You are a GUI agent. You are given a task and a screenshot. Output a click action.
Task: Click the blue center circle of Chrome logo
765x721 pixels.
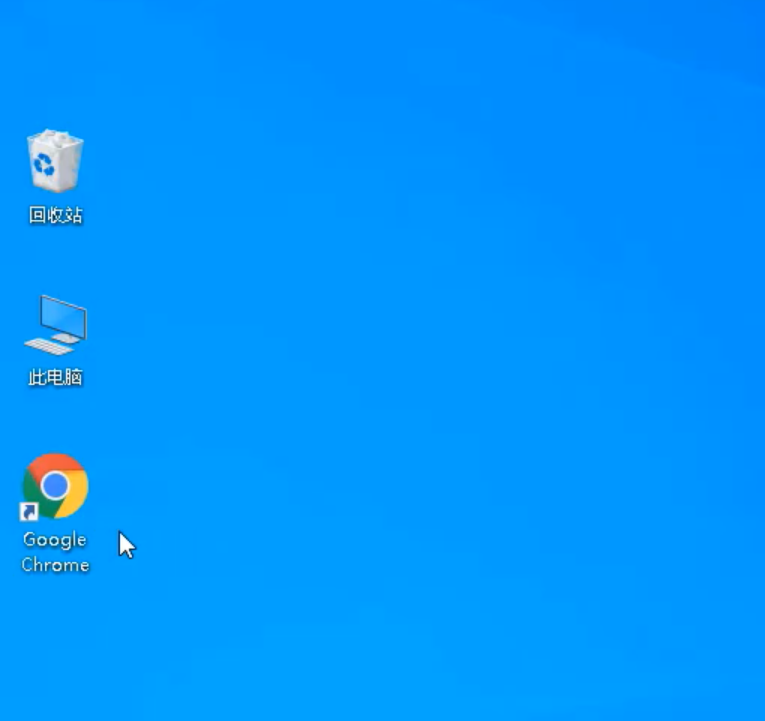[x=55, y=486]
